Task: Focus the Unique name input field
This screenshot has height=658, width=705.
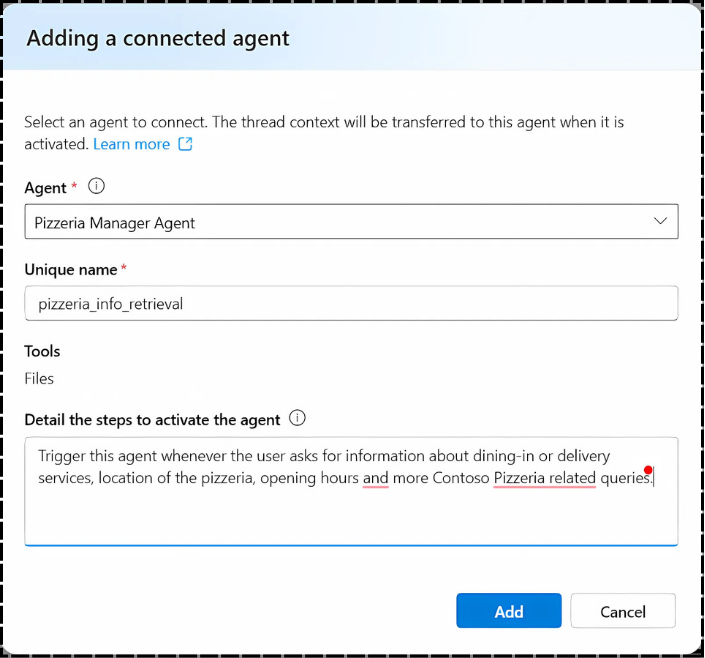Action: [x=351, y=303]
